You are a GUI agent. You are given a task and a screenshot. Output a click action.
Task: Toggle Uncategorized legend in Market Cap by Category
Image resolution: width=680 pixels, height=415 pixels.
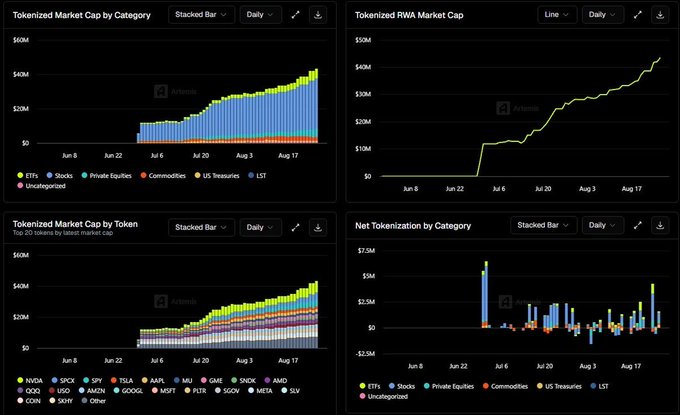pos(41,186)
